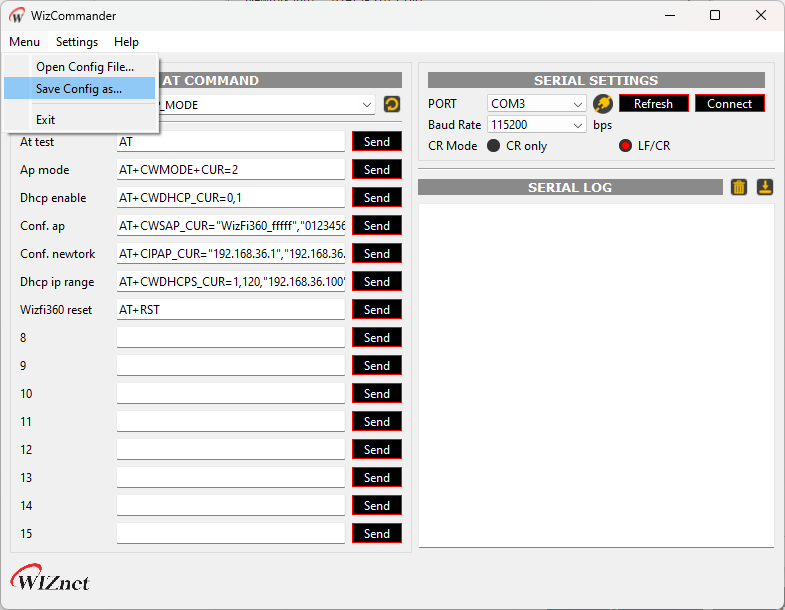Viewport: 785px width, 610px height.
Task: Click Send button for row 11
Action: click(376, 422)
